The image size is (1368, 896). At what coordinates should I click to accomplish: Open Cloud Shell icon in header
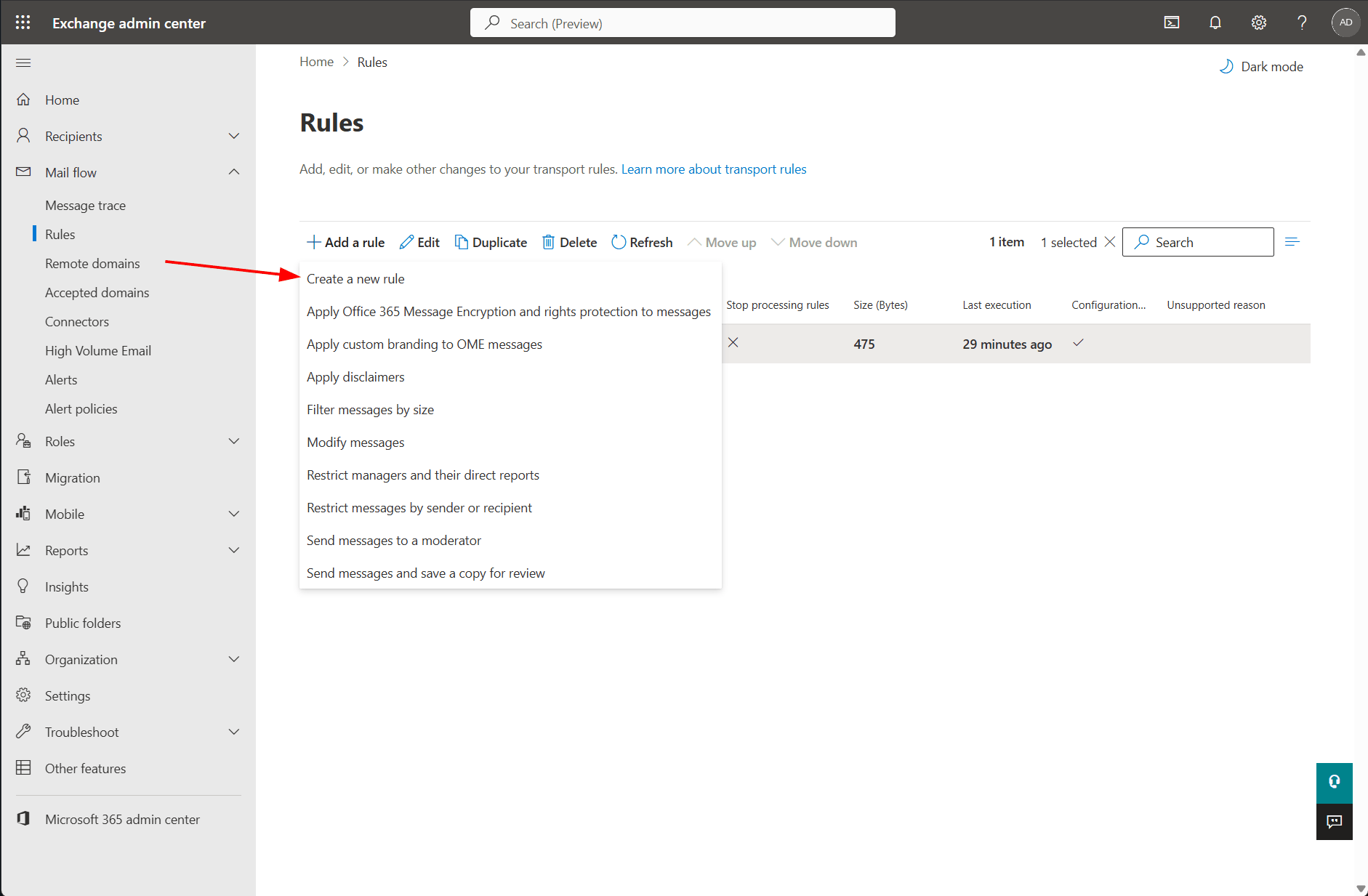point(1172,23)
